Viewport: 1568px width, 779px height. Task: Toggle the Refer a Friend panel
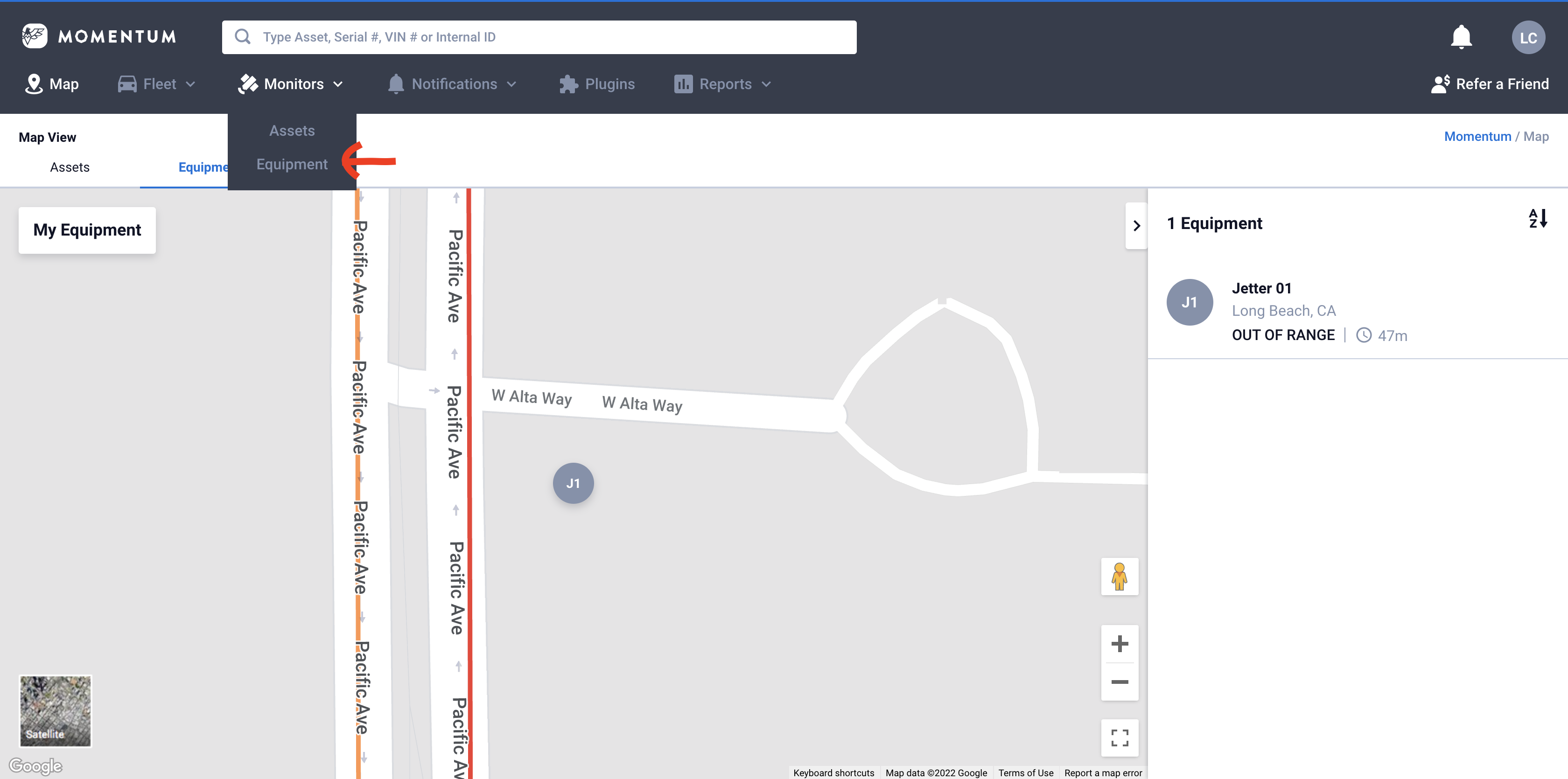click(1490, 83)
